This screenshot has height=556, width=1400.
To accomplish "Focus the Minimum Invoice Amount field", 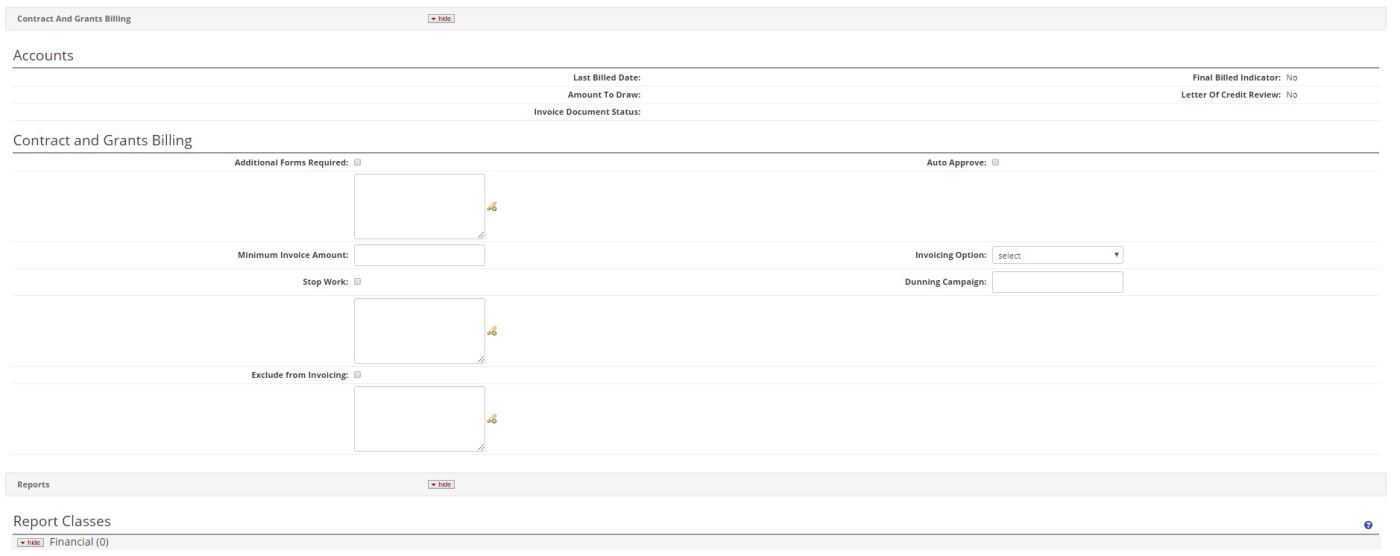I will [x=419, y=256].
